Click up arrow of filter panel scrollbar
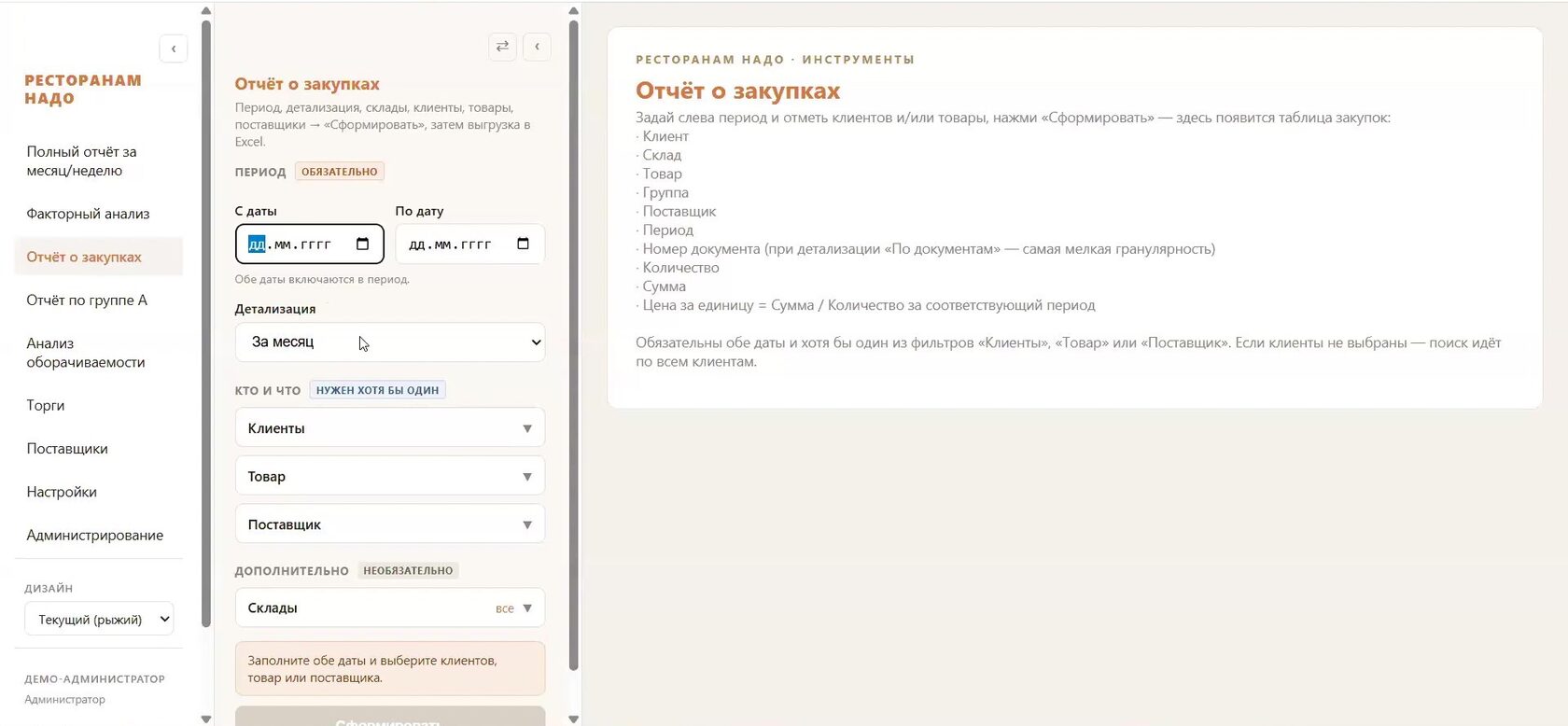Screen dimensions: 1568x726 [573, 11]
